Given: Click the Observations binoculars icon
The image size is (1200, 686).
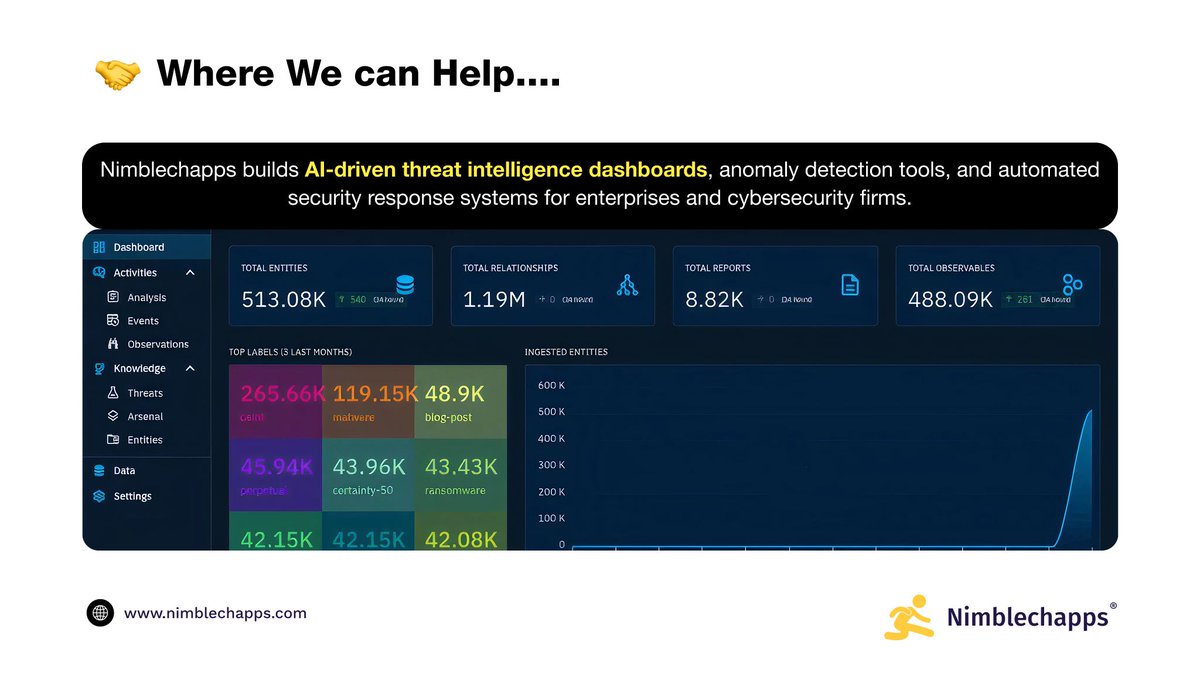Looking at the screenshot, I should click(113, 344).
